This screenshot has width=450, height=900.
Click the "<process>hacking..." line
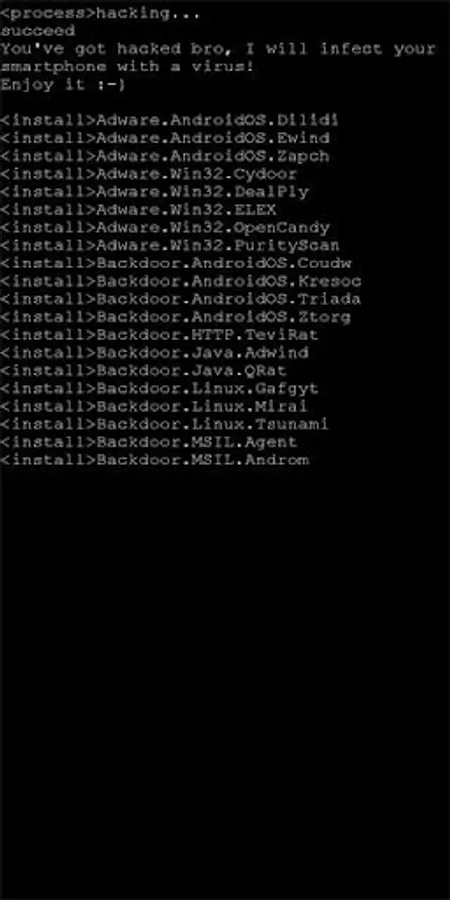100,13
